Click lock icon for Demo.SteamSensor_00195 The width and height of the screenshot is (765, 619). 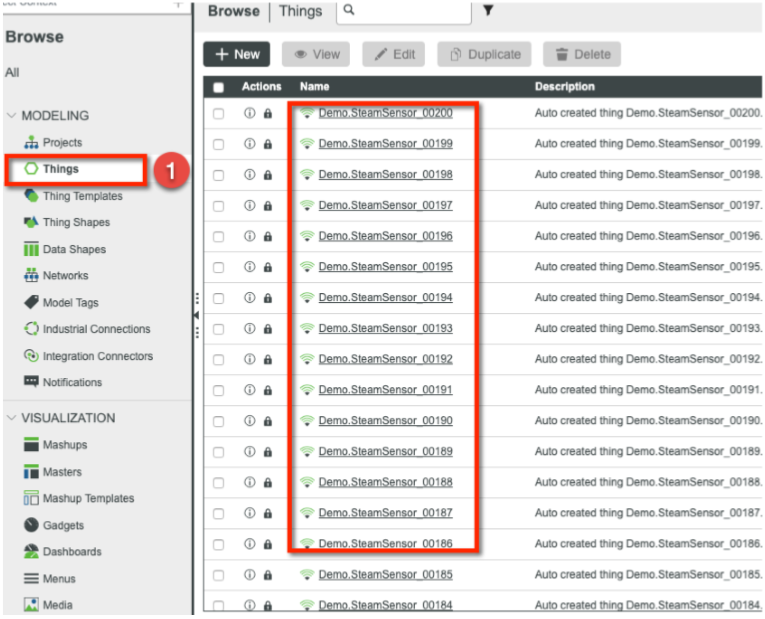tap(268, 267)
